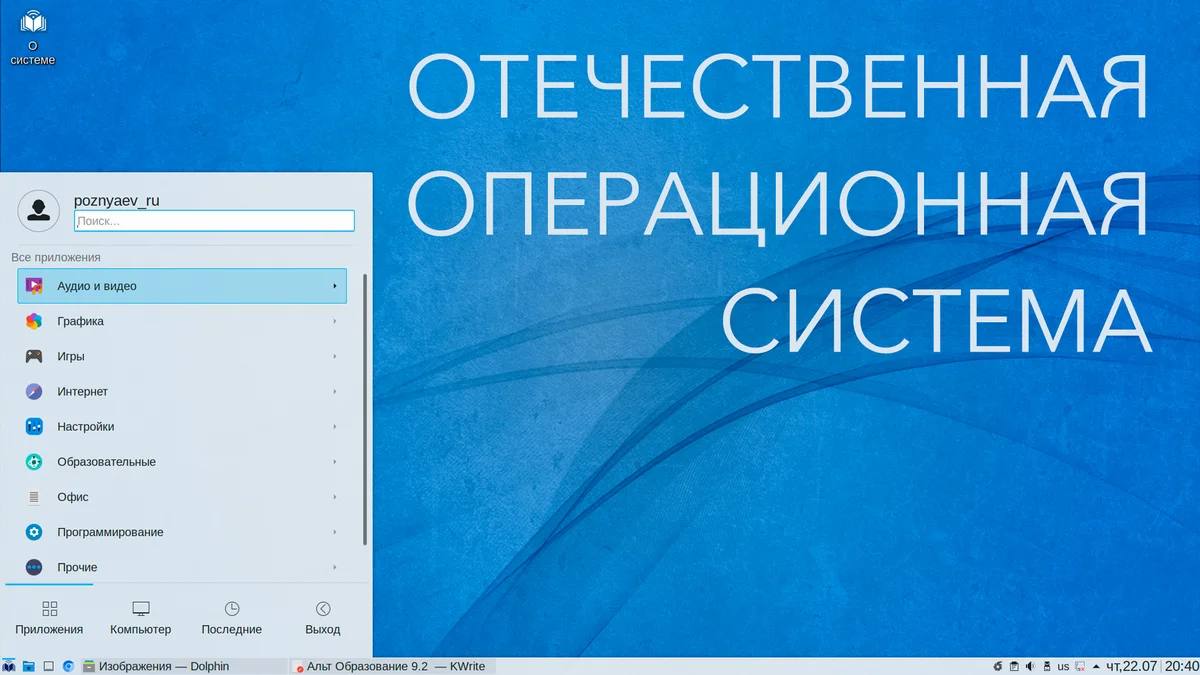Click the volume speaker tray icon

(1030, 666)
